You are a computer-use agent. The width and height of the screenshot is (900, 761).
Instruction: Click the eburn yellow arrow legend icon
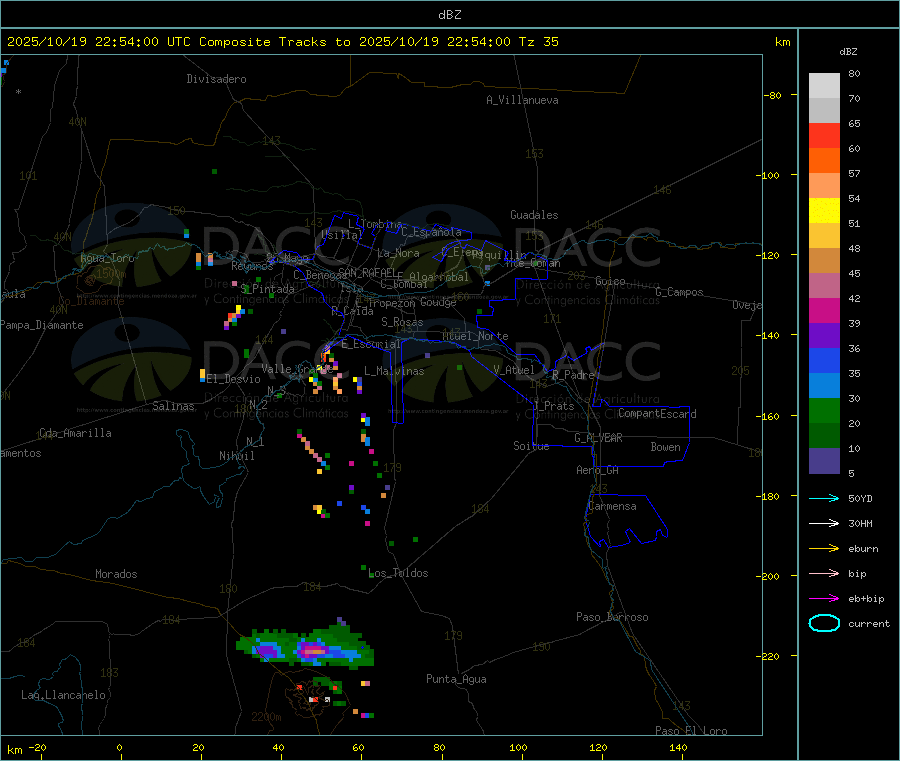click(x=824, y=548)
